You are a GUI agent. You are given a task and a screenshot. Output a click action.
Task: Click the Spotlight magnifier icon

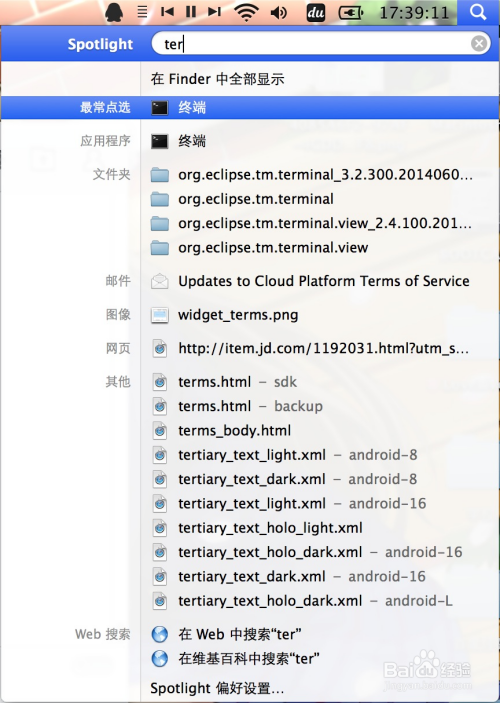coord(478,12)
